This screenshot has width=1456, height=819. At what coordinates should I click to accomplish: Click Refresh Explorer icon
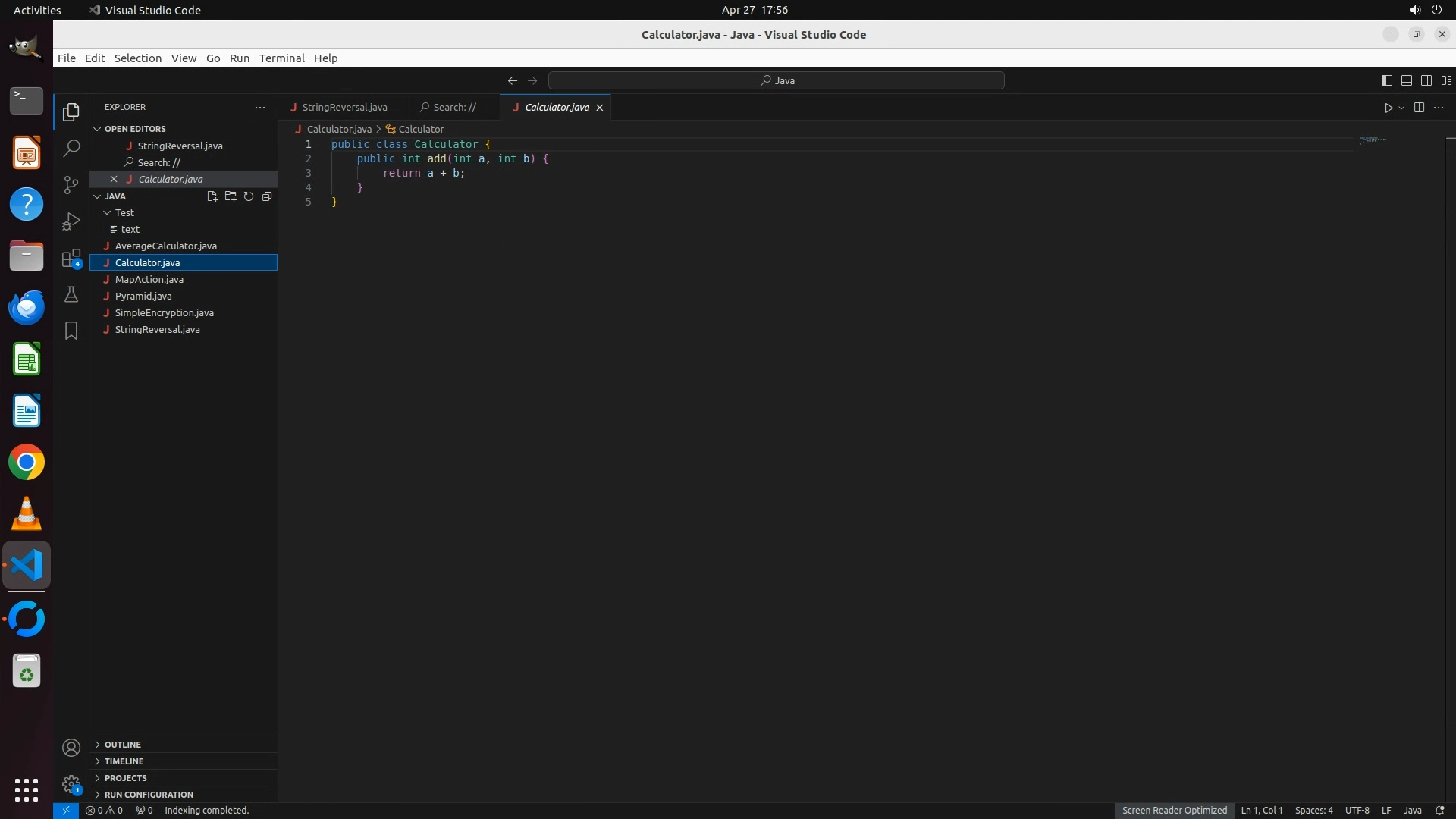click(x=249, y=196)
